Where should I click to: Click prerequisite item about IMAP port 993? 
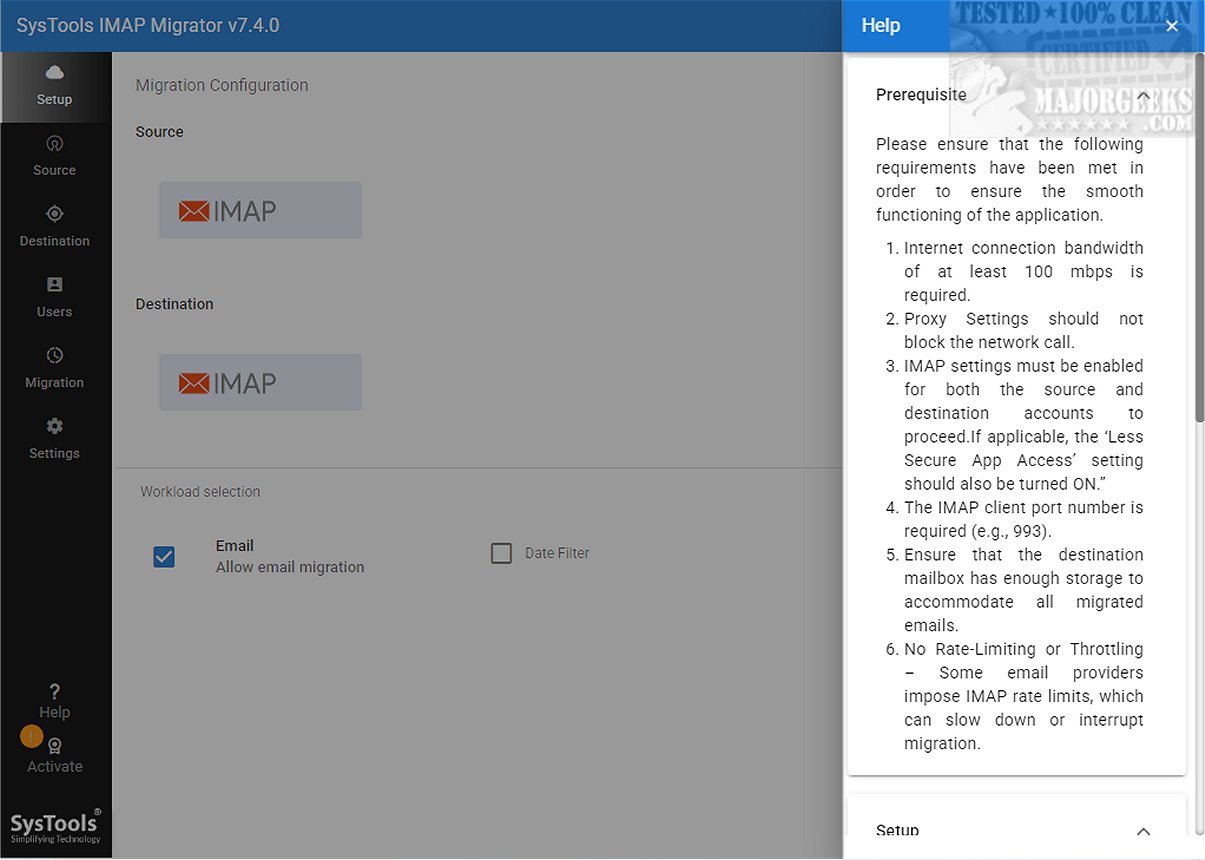point(1024,520)
